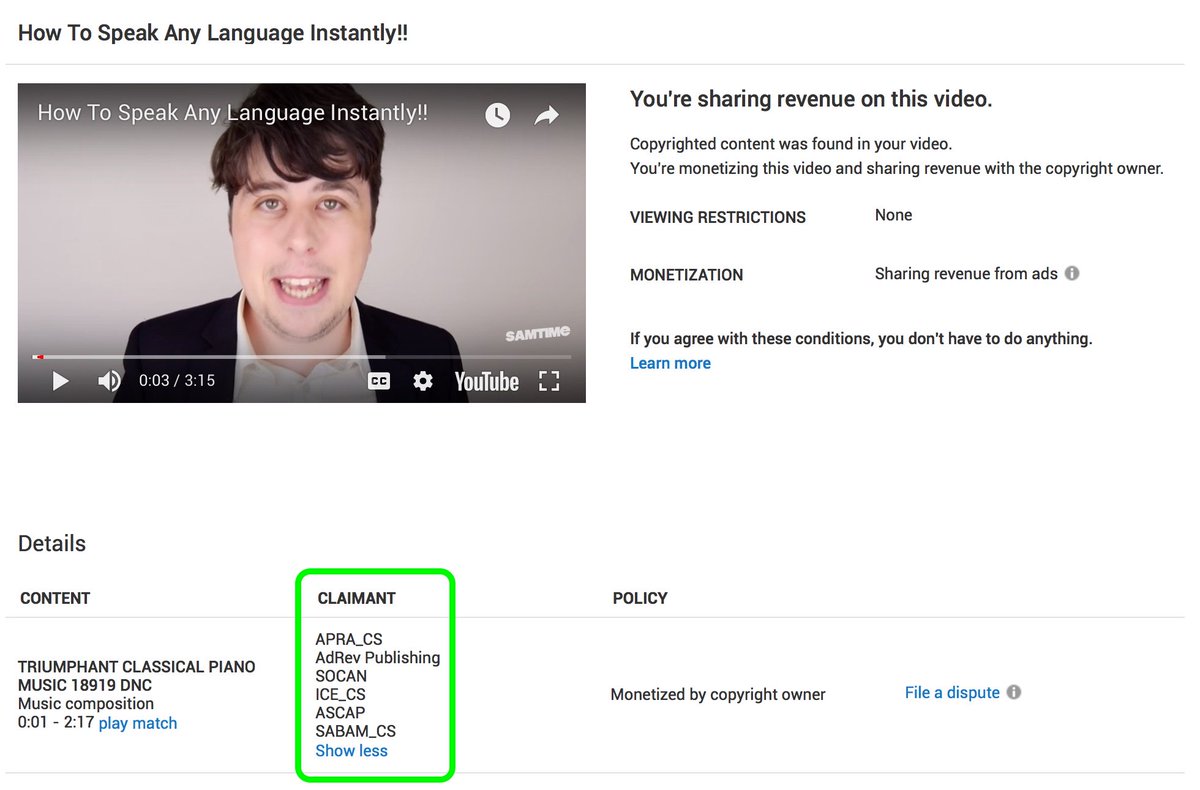Screen dimensions: 1200x790
Task: Open the Learn more link
Action: [x=670, y=363]
